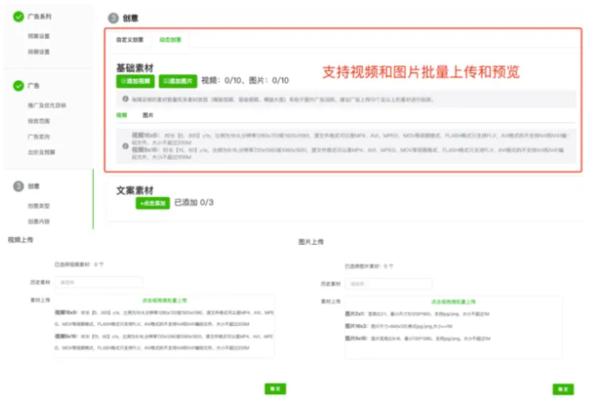Click 点击或拖拽批量上传 link in 图片上传 panel

pyautogui.click(x=453, y=302)
